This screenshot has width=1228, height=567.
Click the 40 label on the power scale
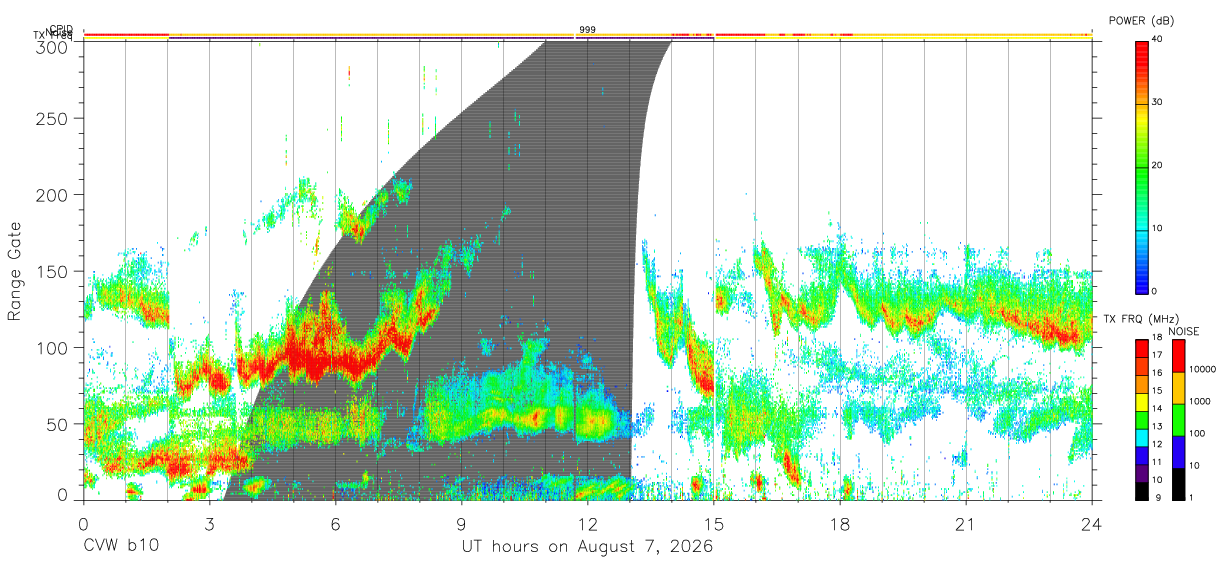(1158, 39)
